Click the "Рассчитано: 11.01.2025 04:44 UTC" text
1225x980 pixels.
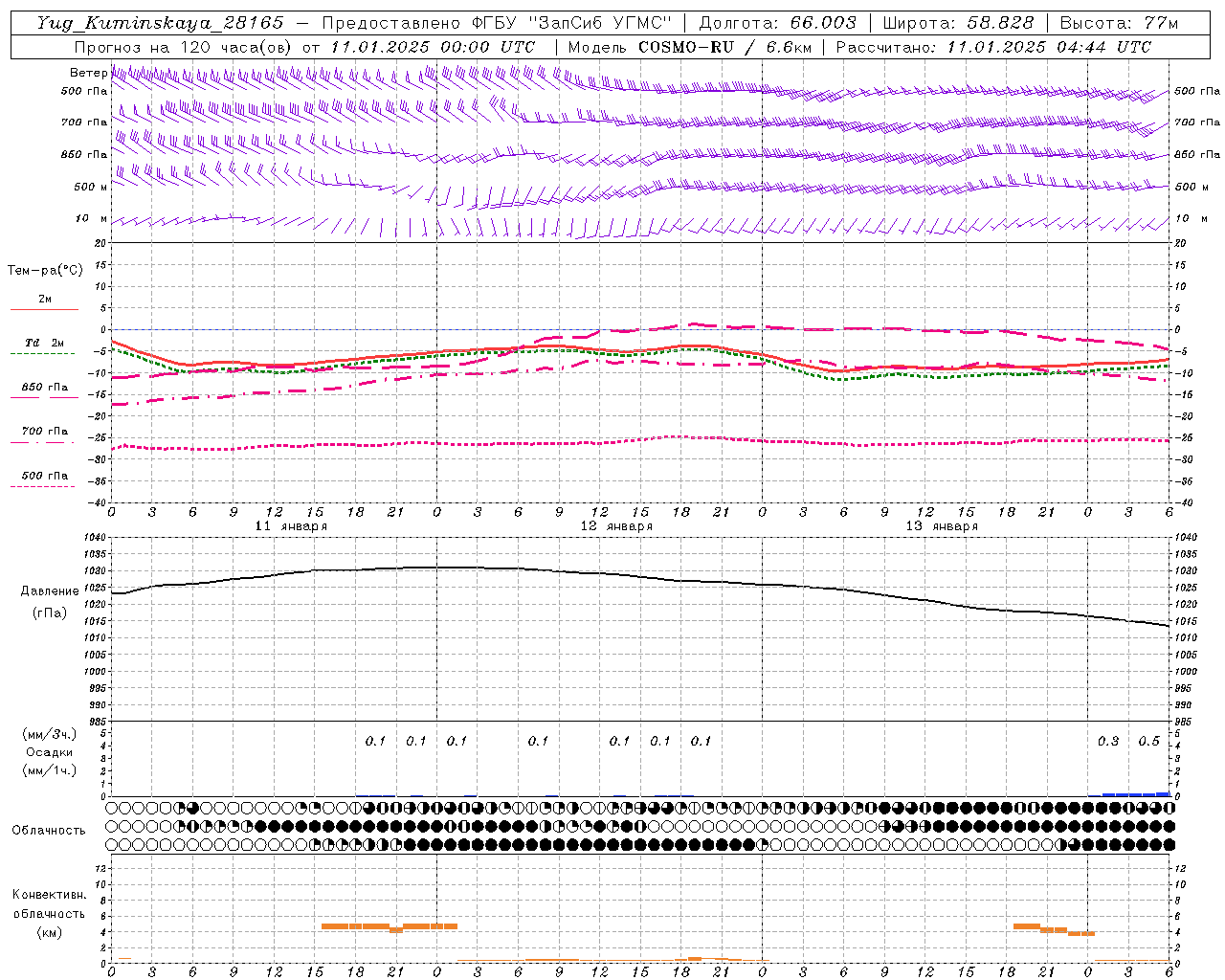[993, 47]
